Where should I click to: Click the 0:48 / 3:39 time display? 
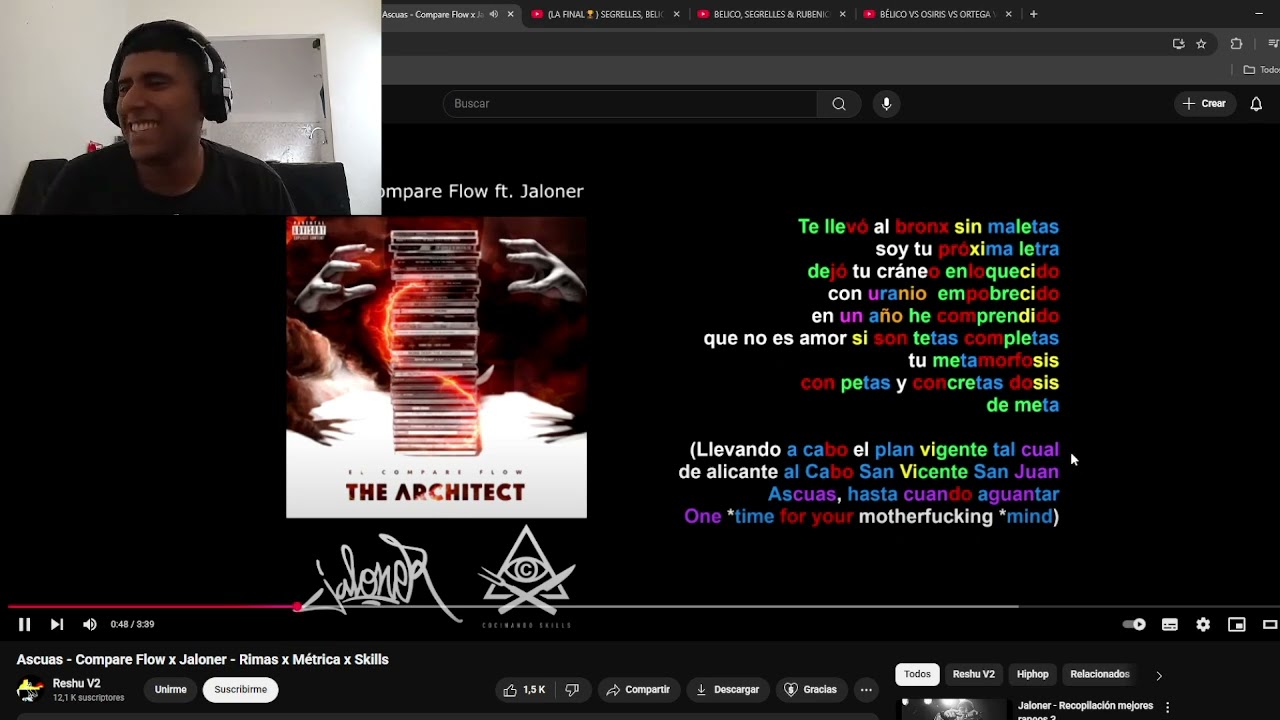[132, 624]
